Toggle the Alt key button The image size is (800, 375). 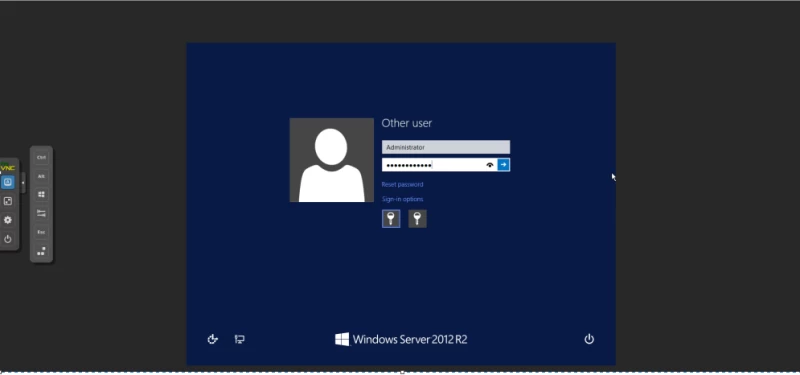[41, 176]
